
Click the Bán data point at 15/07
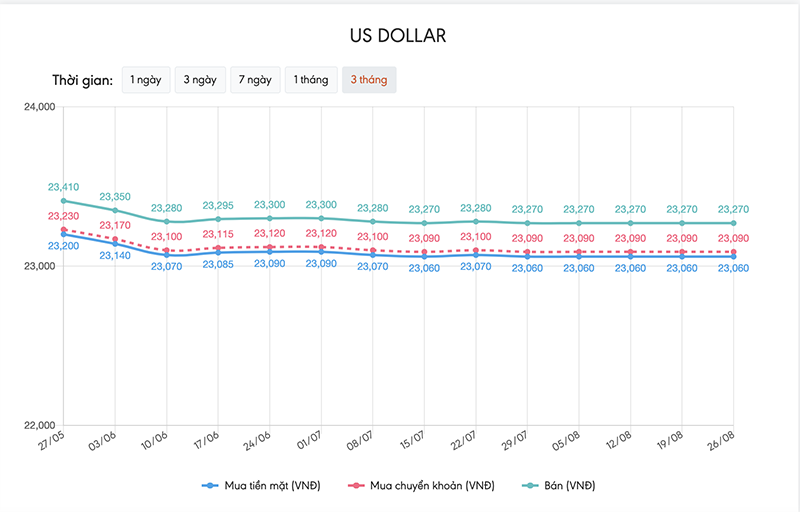(424, 223)
